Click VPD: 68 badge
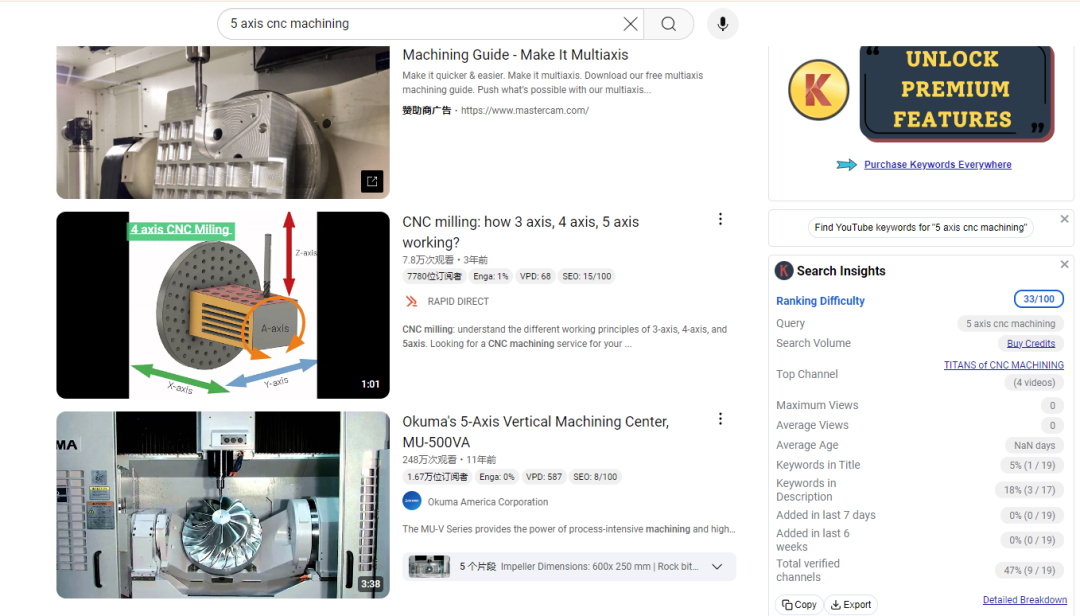 pos(535,276)
